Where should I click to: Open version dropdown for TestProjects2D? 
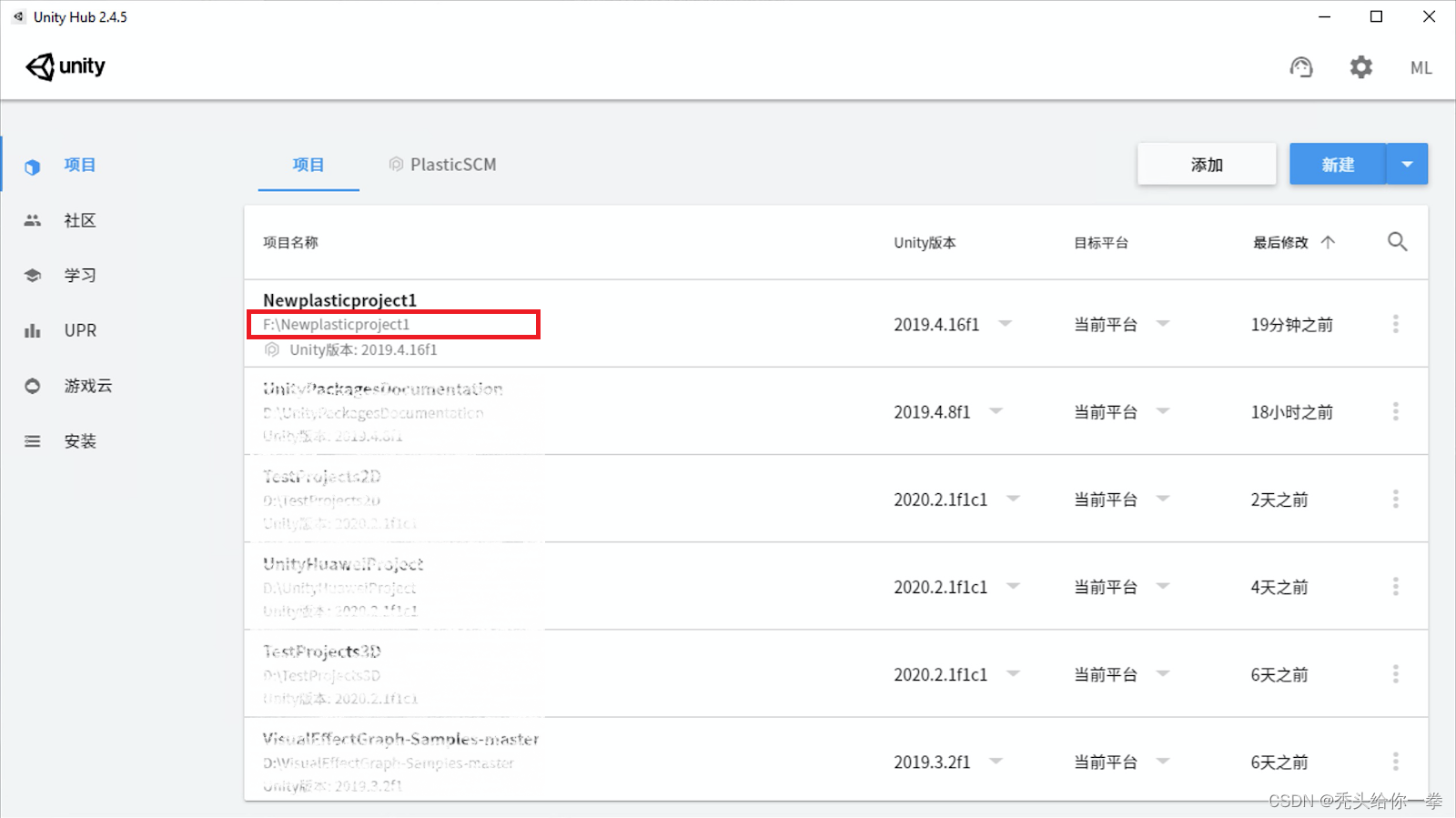1013,499
